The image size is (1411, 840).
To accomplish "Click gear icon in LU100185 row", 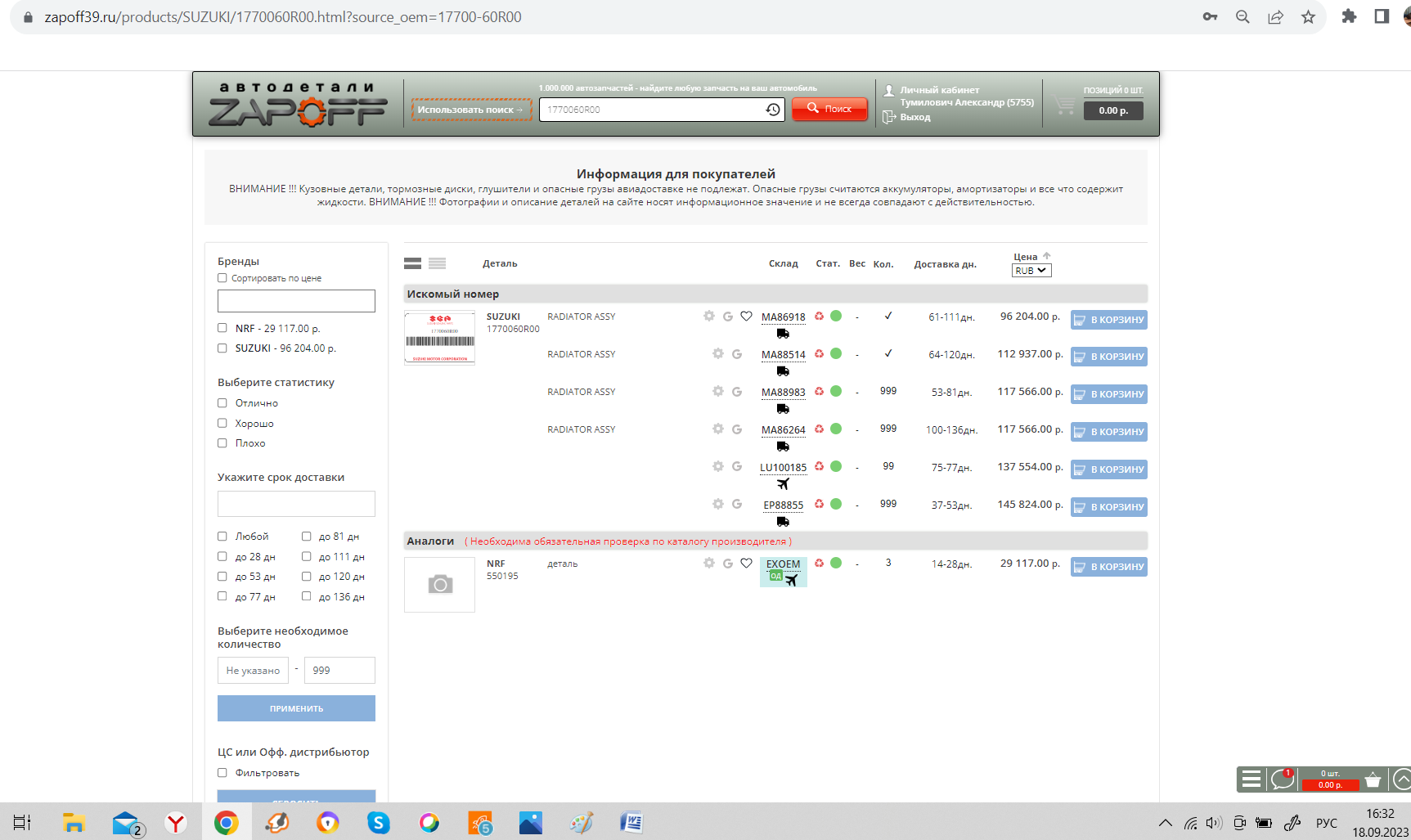I will pos(718,466).
